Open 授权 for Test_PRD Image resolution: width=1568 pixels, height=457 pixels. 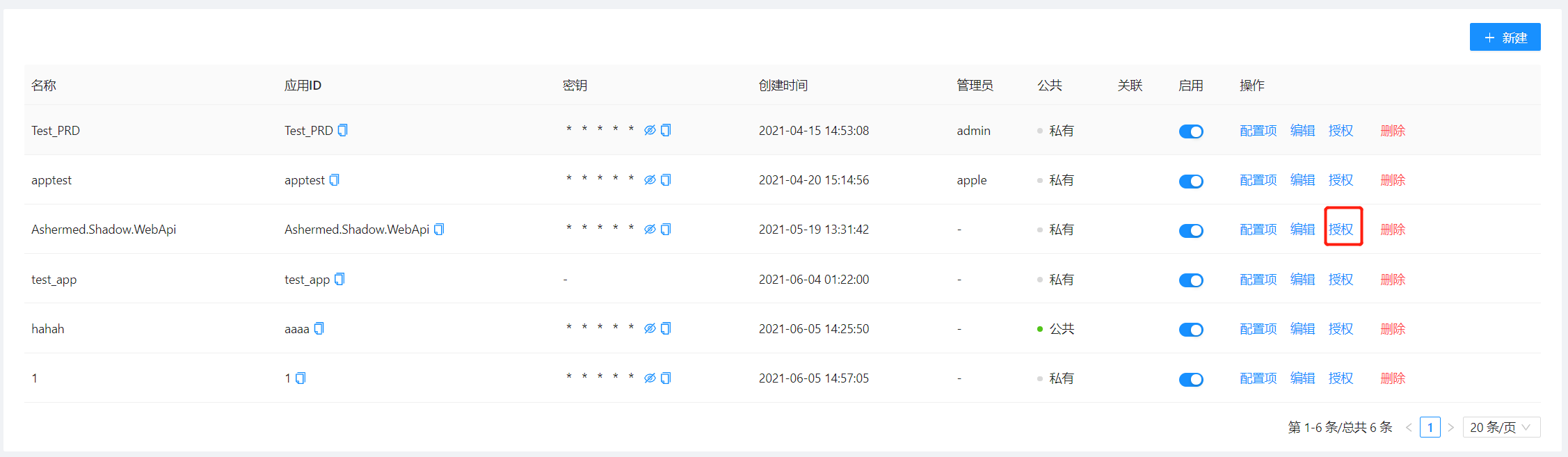[1341, 130]
